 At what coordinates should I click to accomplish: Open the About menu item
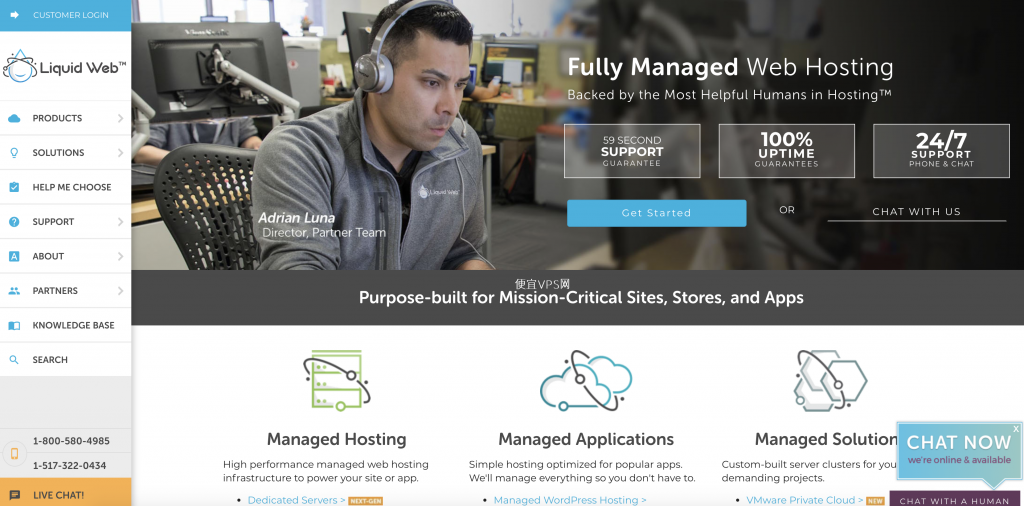(65, 256)
